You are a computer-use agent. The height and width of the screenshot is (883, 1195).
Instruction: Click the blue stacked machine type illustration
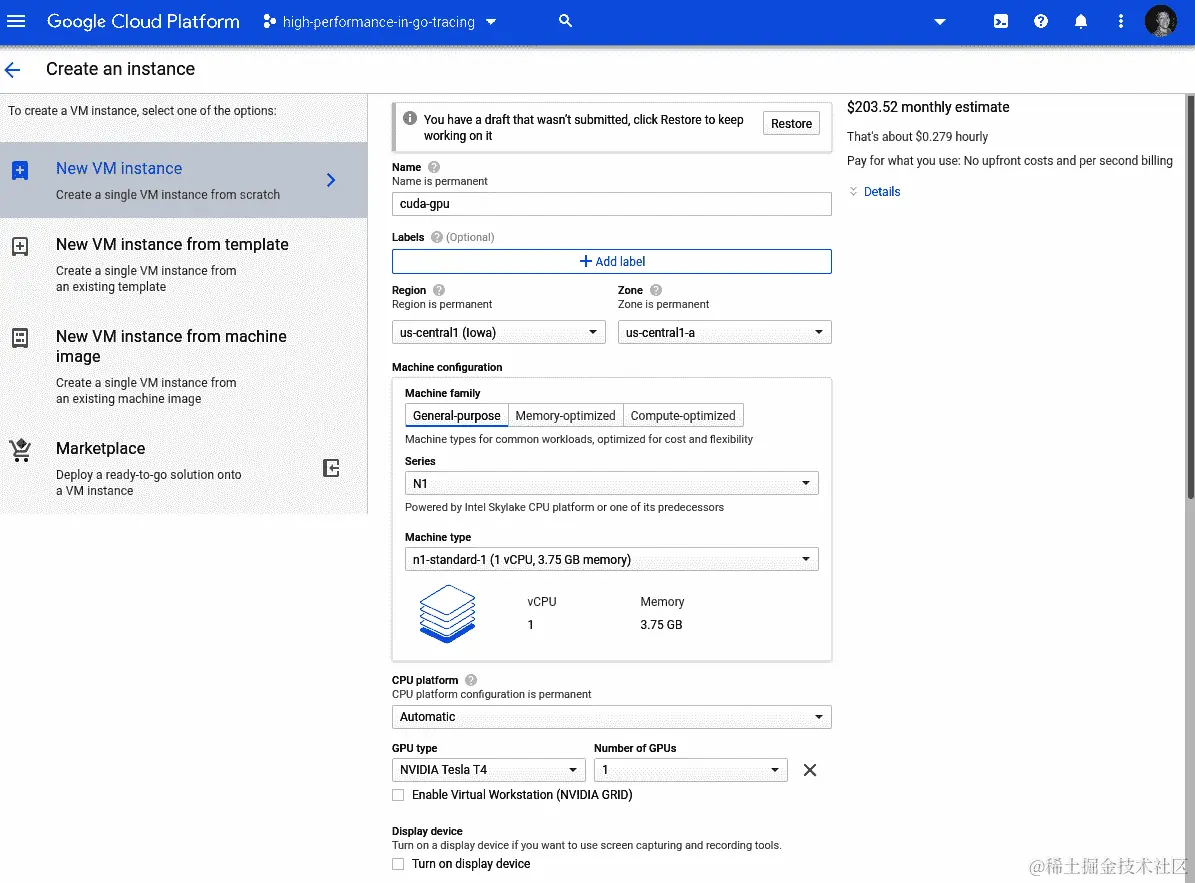(447, 613)
